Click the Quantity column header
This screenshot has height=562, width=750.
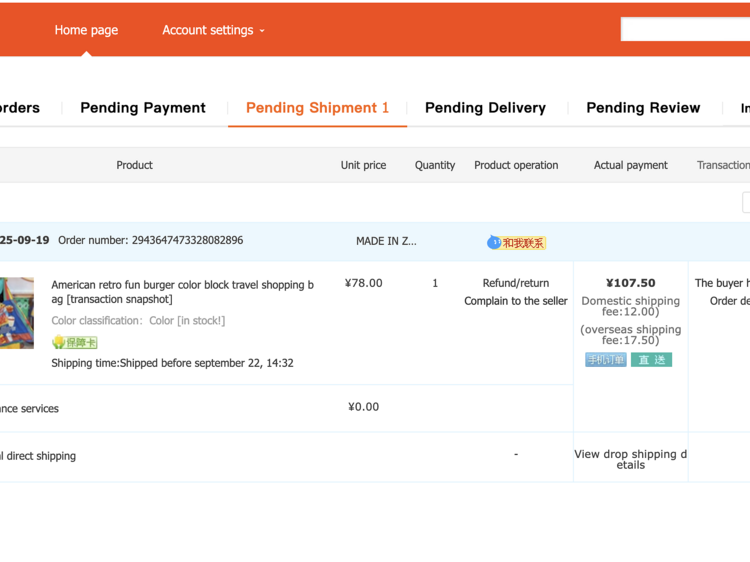click(435, 165)
